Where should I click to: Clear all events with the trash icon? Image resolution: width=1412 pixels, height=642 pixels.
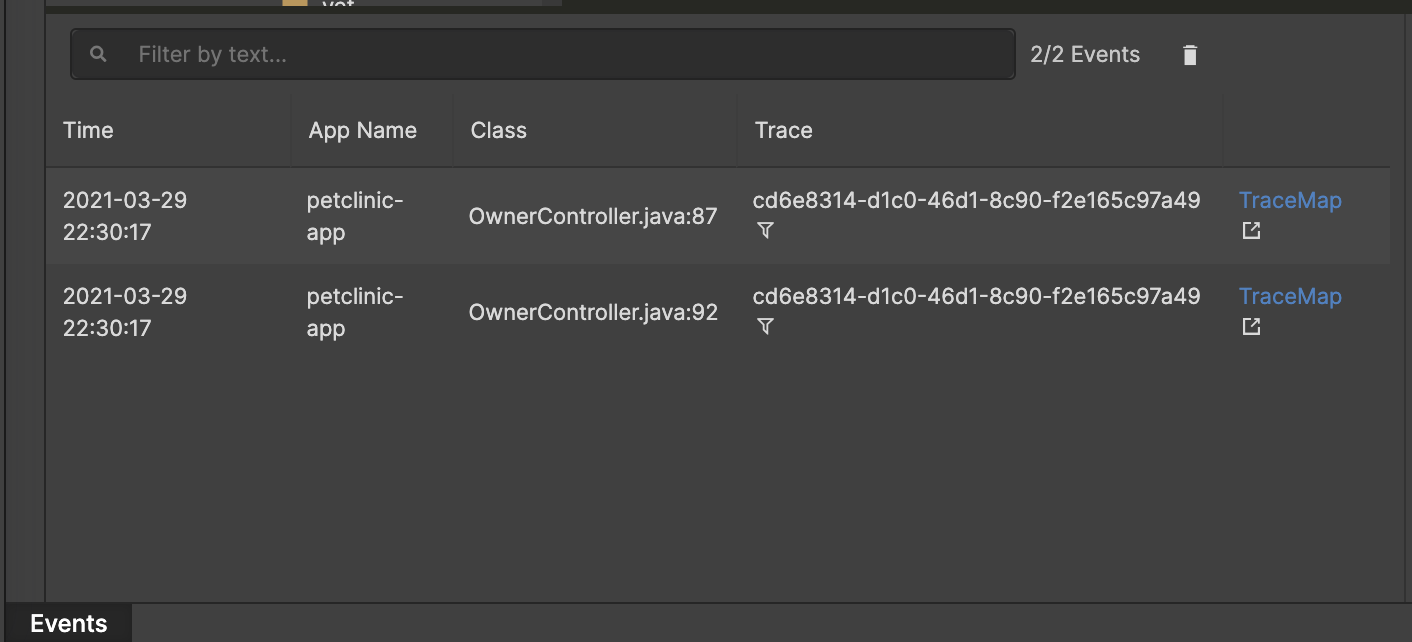[x=1189, y=55]
